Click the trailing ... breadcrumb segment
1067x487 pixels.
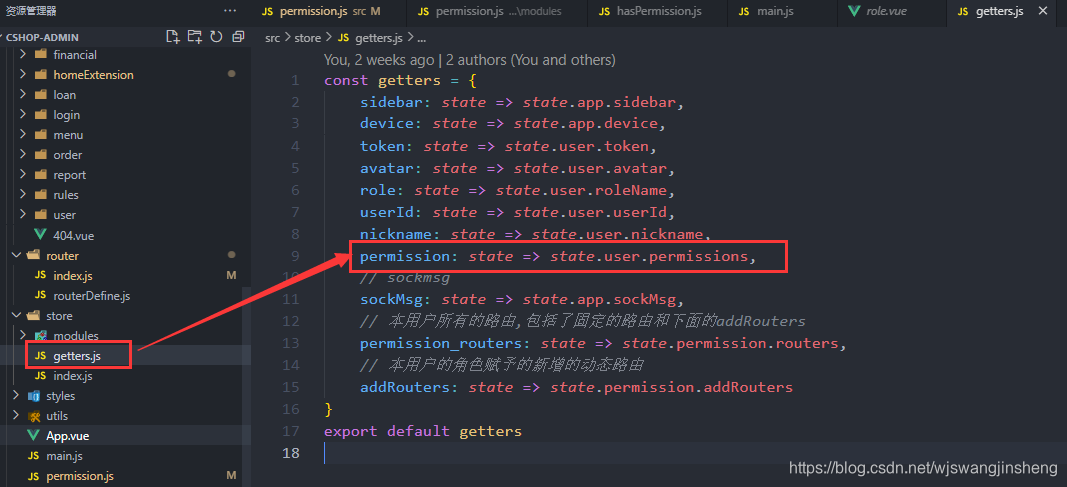[421, 38]
